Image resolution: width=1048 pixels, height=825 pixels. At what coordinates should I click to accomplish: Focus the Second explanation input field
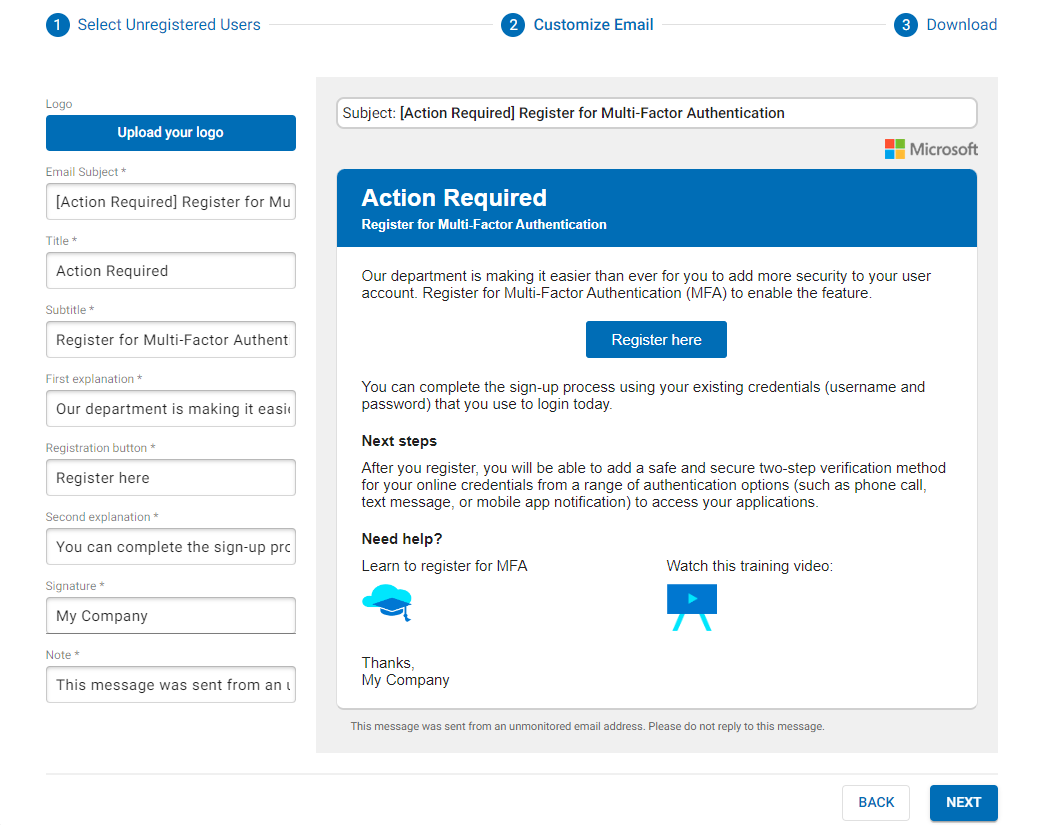point(170,546)
